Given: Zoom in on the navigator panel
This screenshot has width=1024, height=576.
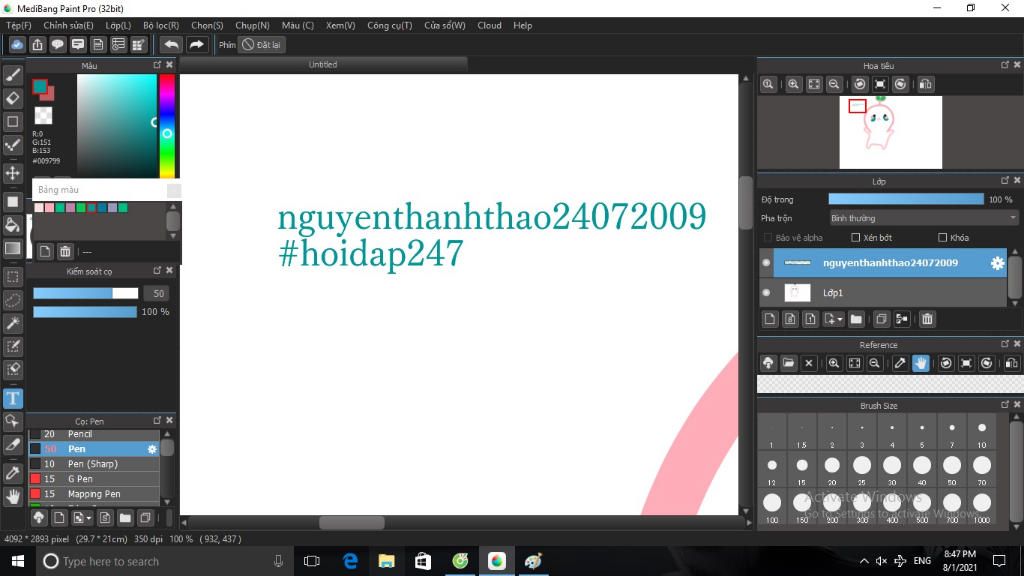Looking at the screenshot, I should [793, 84].
